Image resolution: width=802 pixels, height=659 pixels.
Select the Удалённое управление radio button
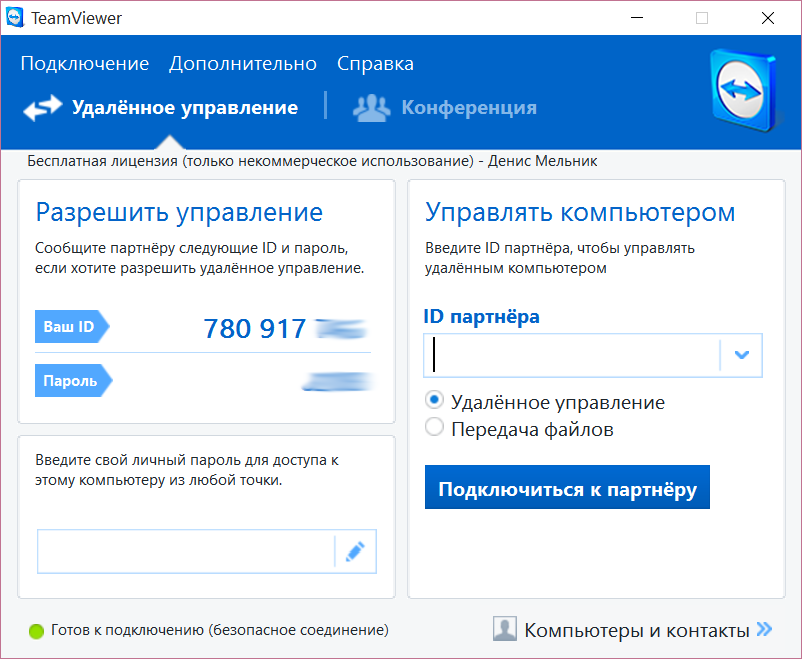pos(434,400)
